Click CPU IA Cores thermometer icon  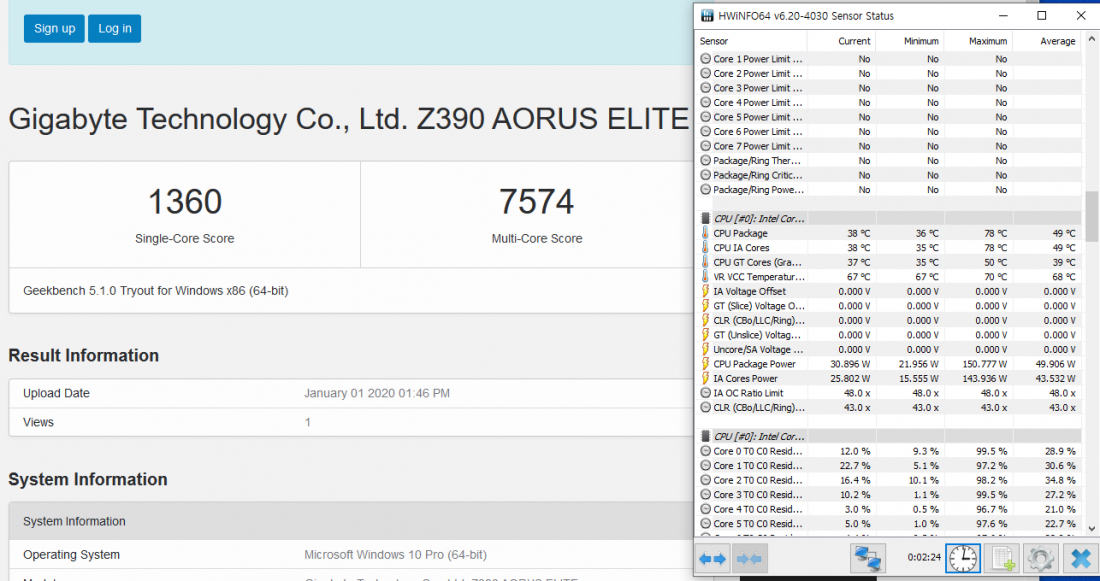pos(706,248)
